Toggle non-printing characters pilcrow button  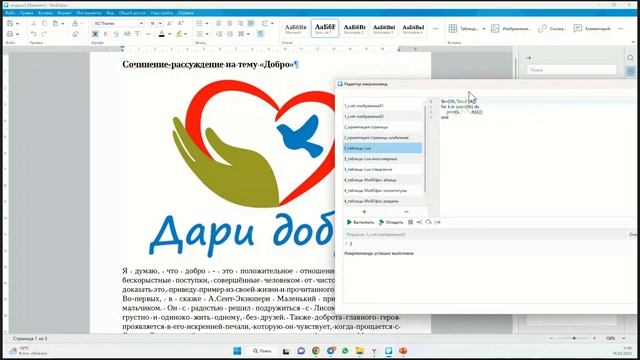click(x=260, y=34)
